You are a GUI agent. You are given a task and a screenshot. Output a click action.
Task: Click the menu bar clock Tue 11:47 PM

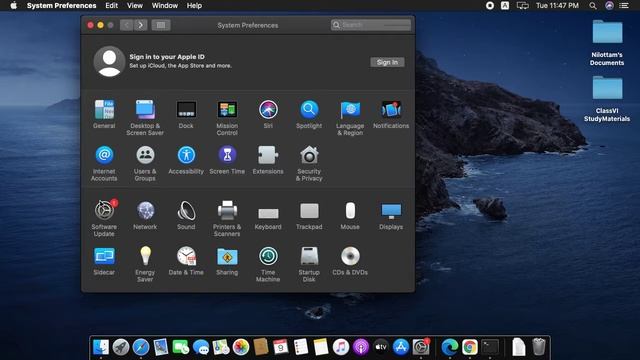pyautogui.click(x=557, y=5)
